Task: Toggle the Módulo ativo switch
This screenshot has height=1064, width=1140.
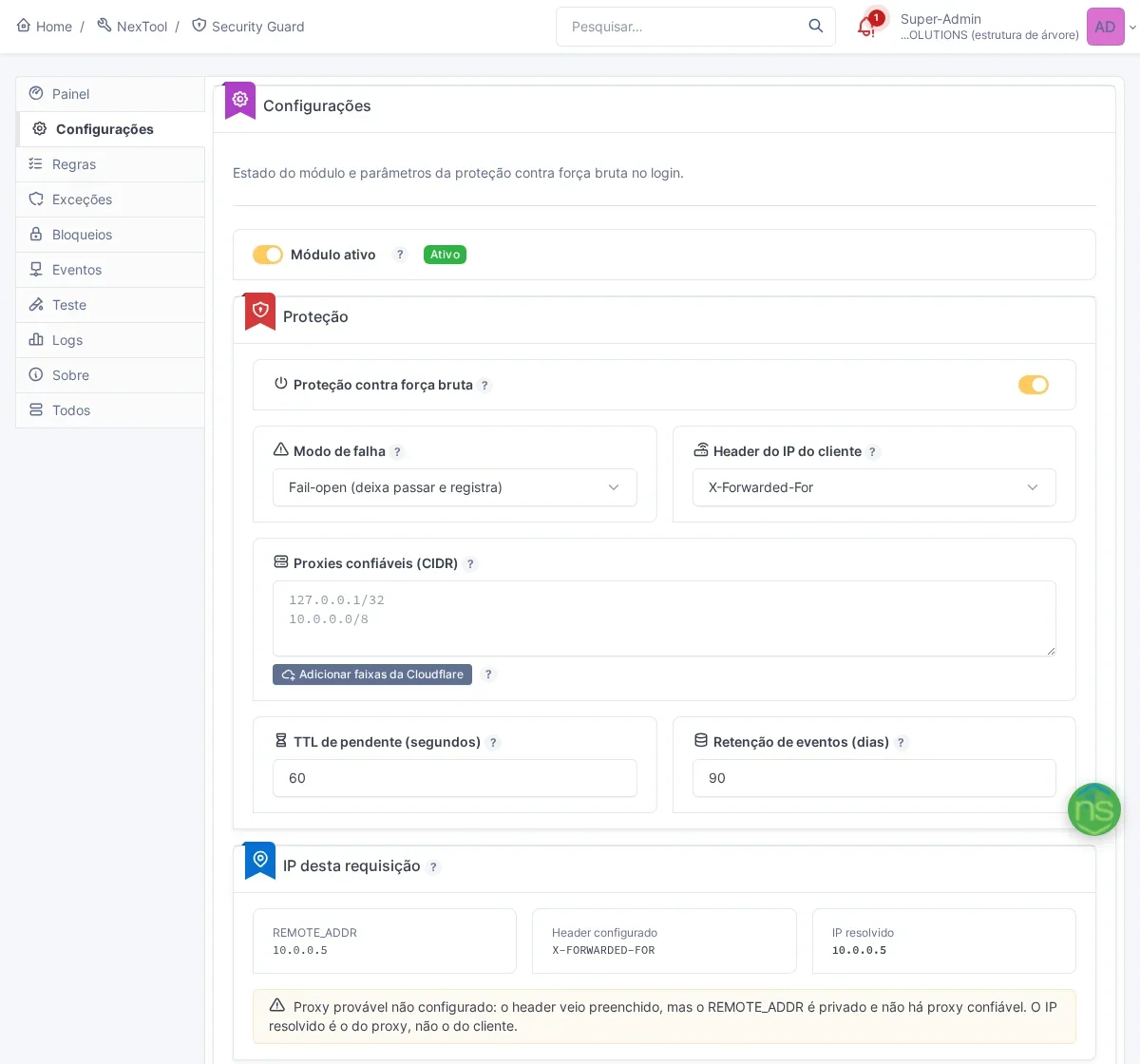Action: click(x=268, y=255)
